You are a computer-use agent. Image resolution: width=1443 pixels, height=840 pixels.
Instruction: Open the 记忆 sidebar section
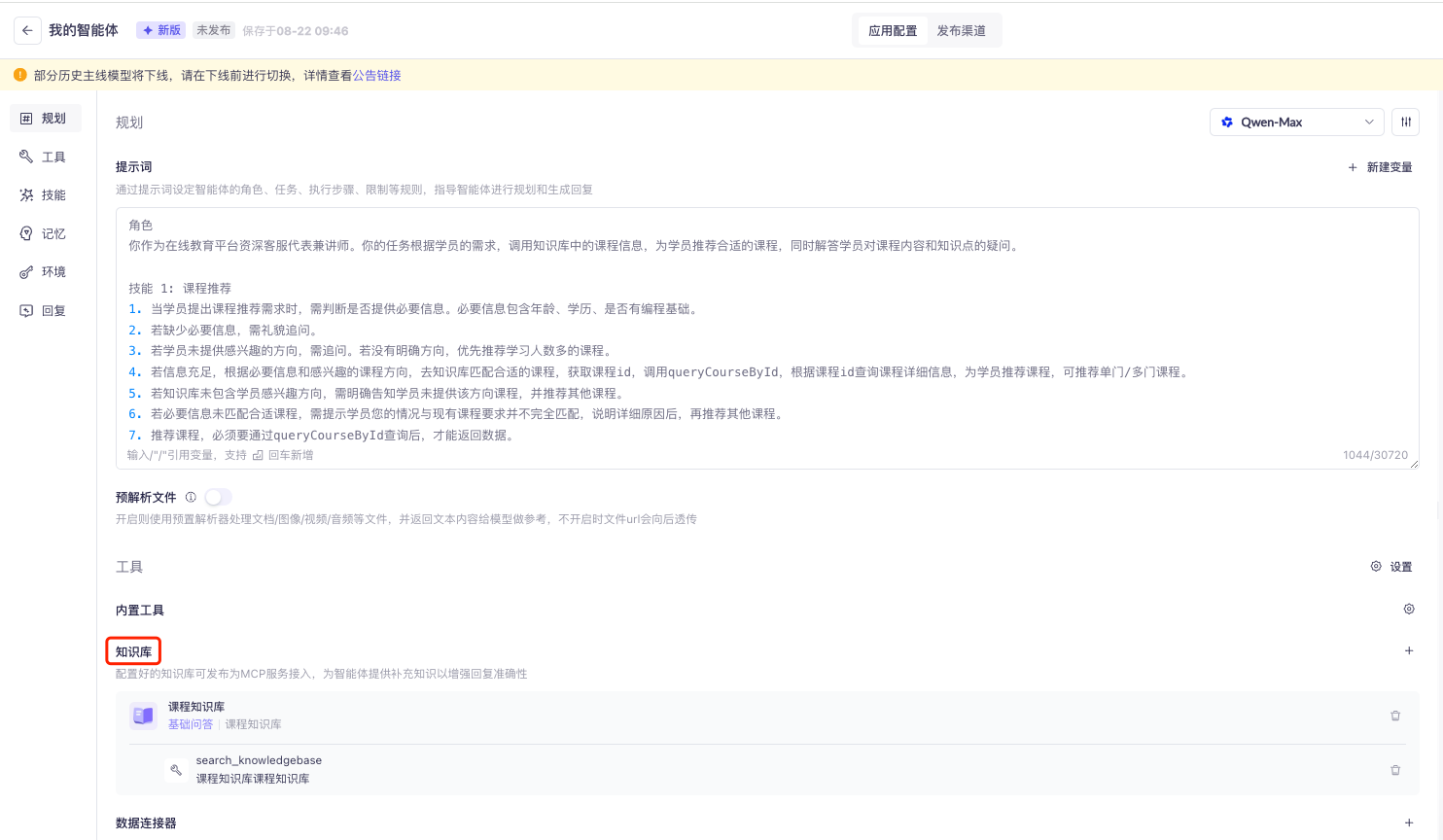pyautogui.click(x=45, y=233)
